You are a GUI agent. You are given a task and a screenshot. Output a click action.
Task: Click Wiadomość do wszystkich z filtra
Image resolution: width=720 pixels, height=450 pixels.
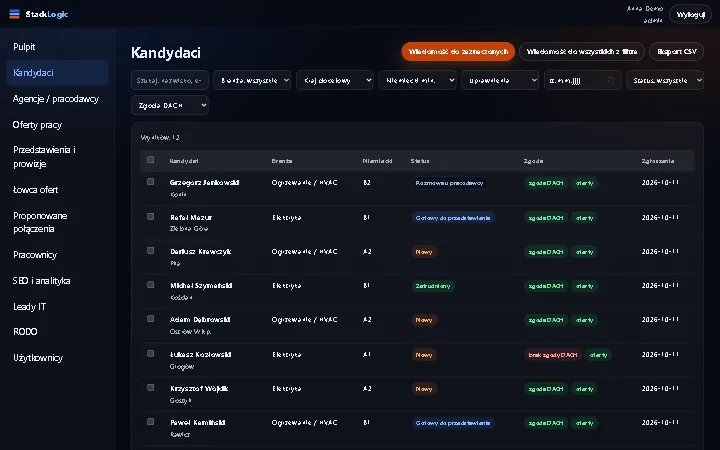point(582,51)
